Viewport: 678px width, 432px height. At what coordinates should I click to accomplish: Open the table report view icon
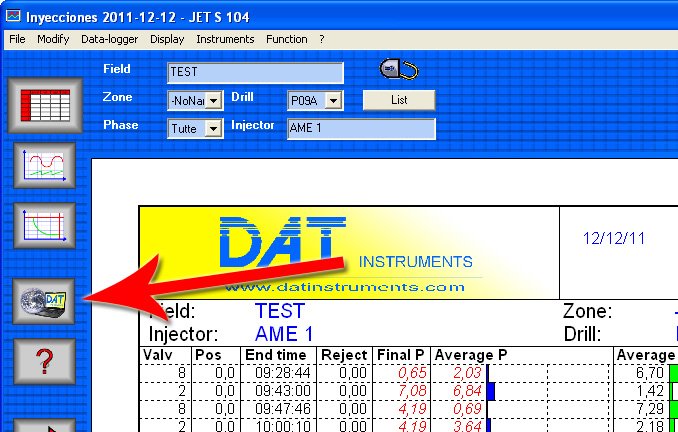pos(44,104)
